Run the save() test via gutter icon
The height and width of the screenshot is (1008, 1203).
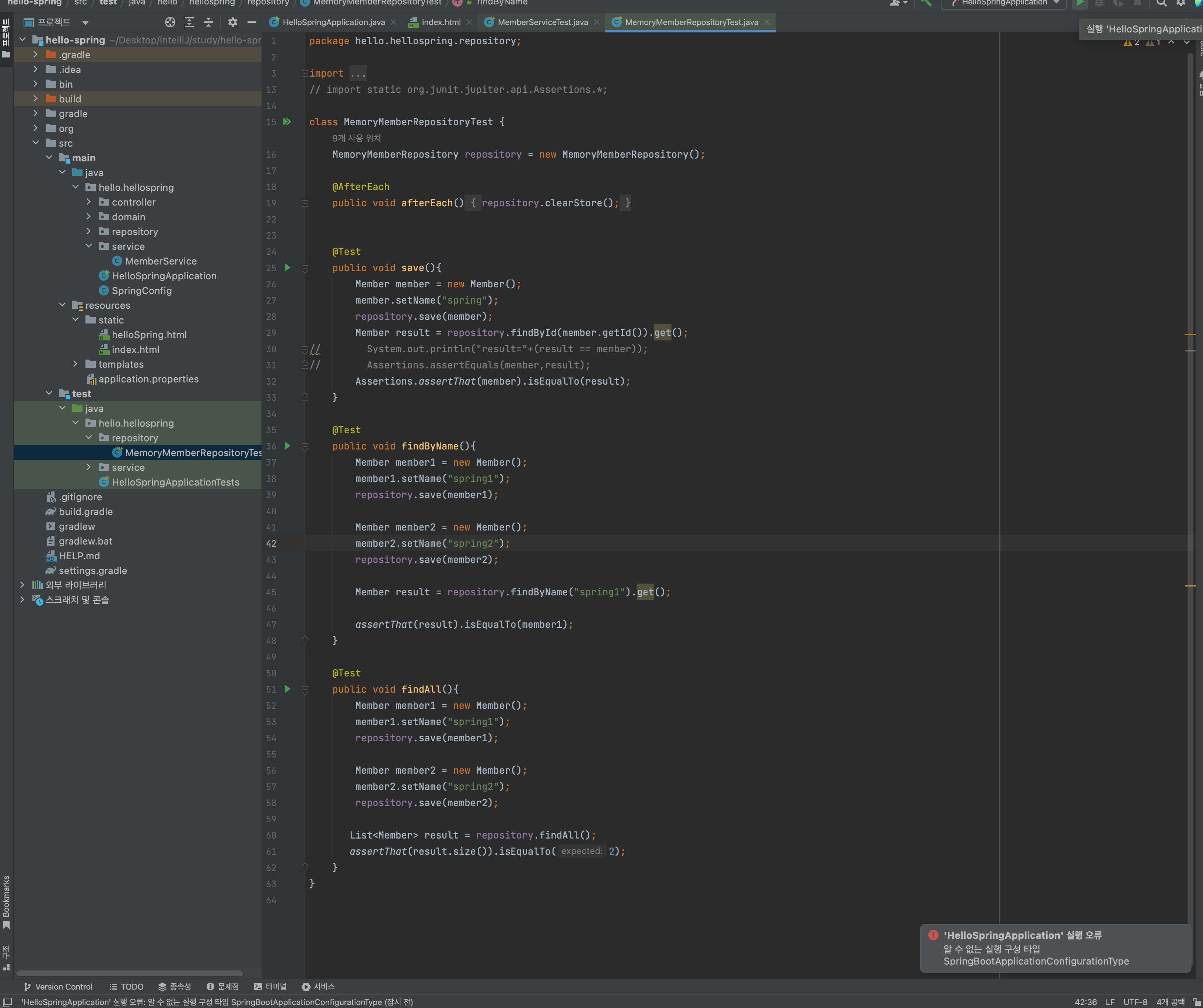tap(288, 267)
